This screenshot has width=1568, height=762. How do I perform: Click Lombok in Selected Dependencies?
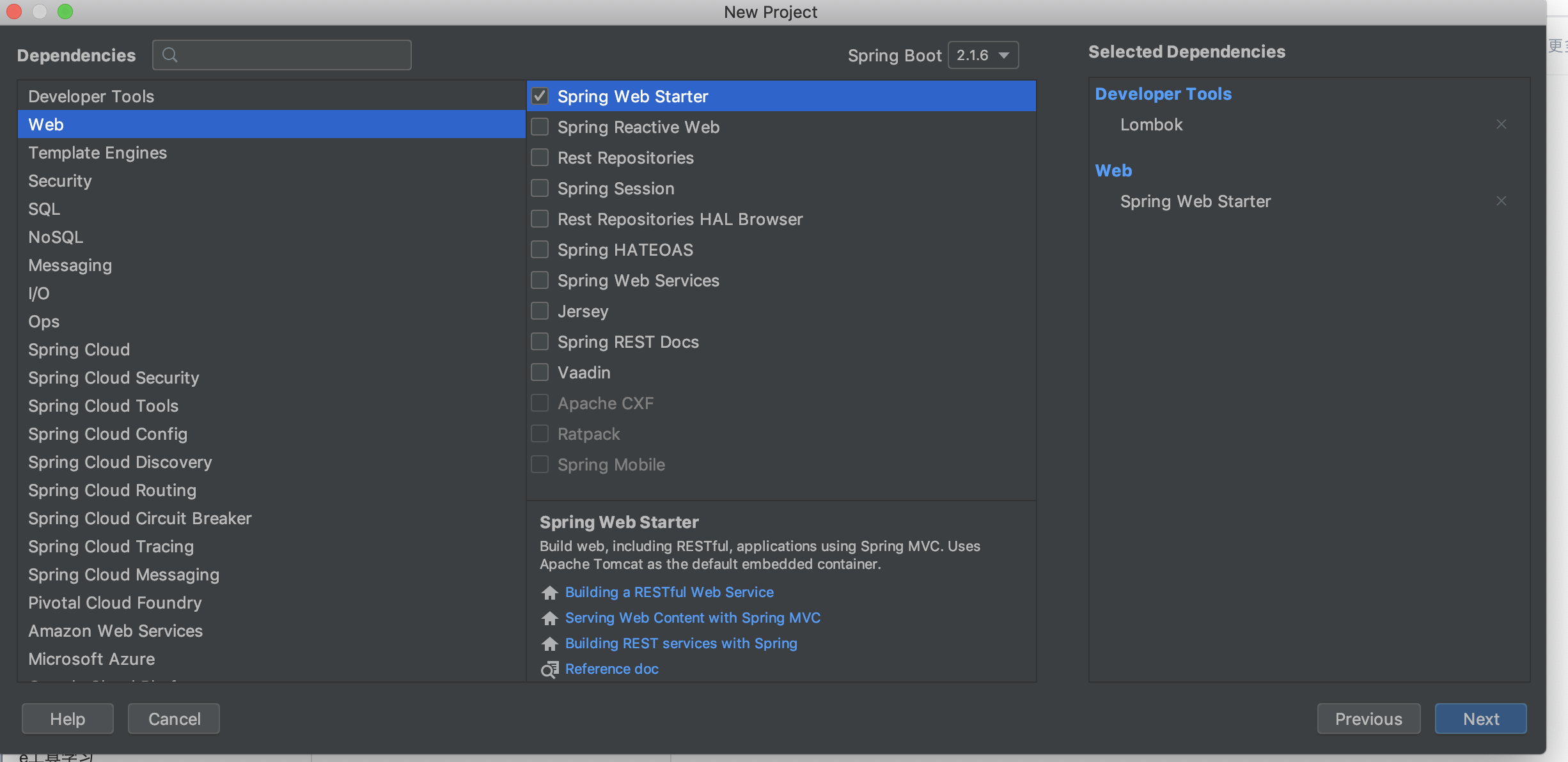click(x=1151, y=125)
